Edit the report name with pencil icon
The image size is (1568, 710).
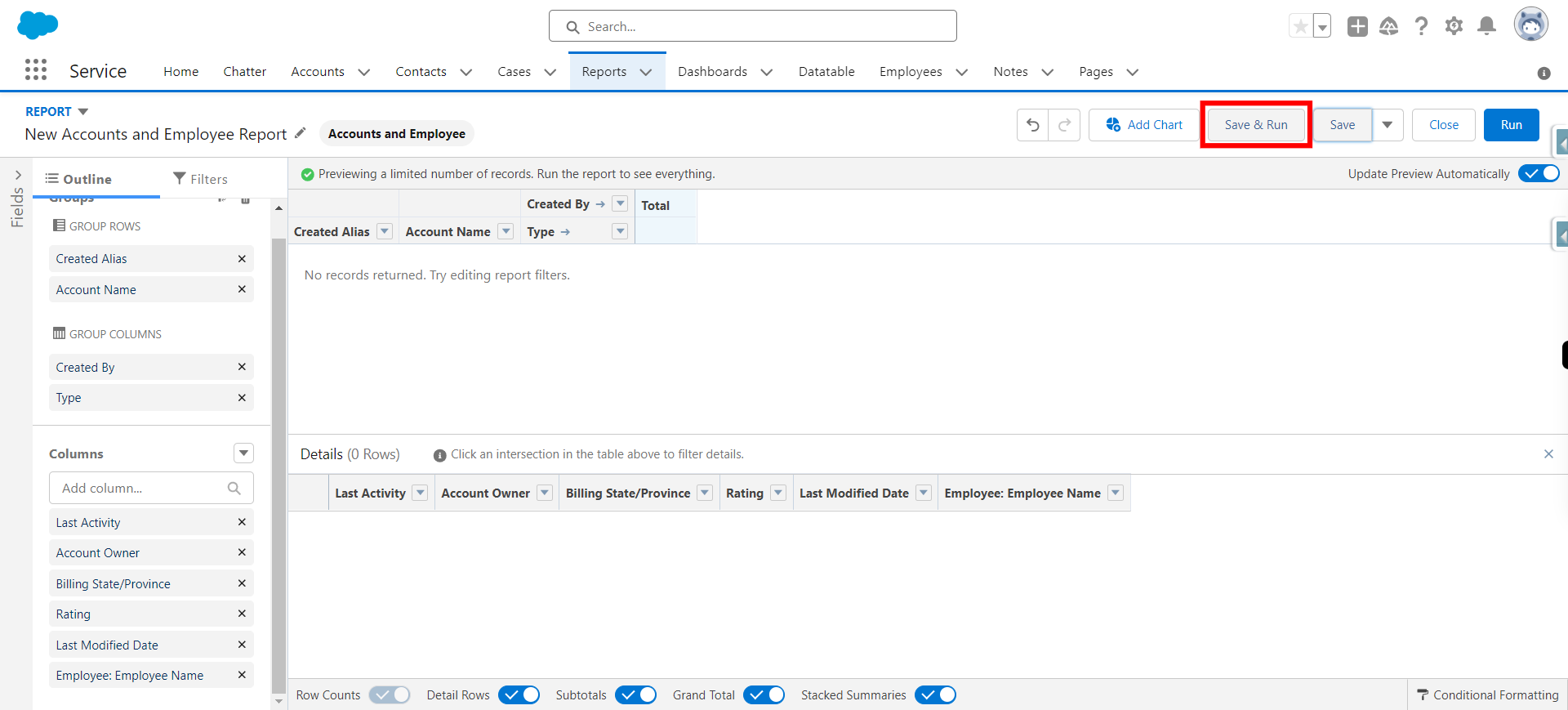pos(300,132)
